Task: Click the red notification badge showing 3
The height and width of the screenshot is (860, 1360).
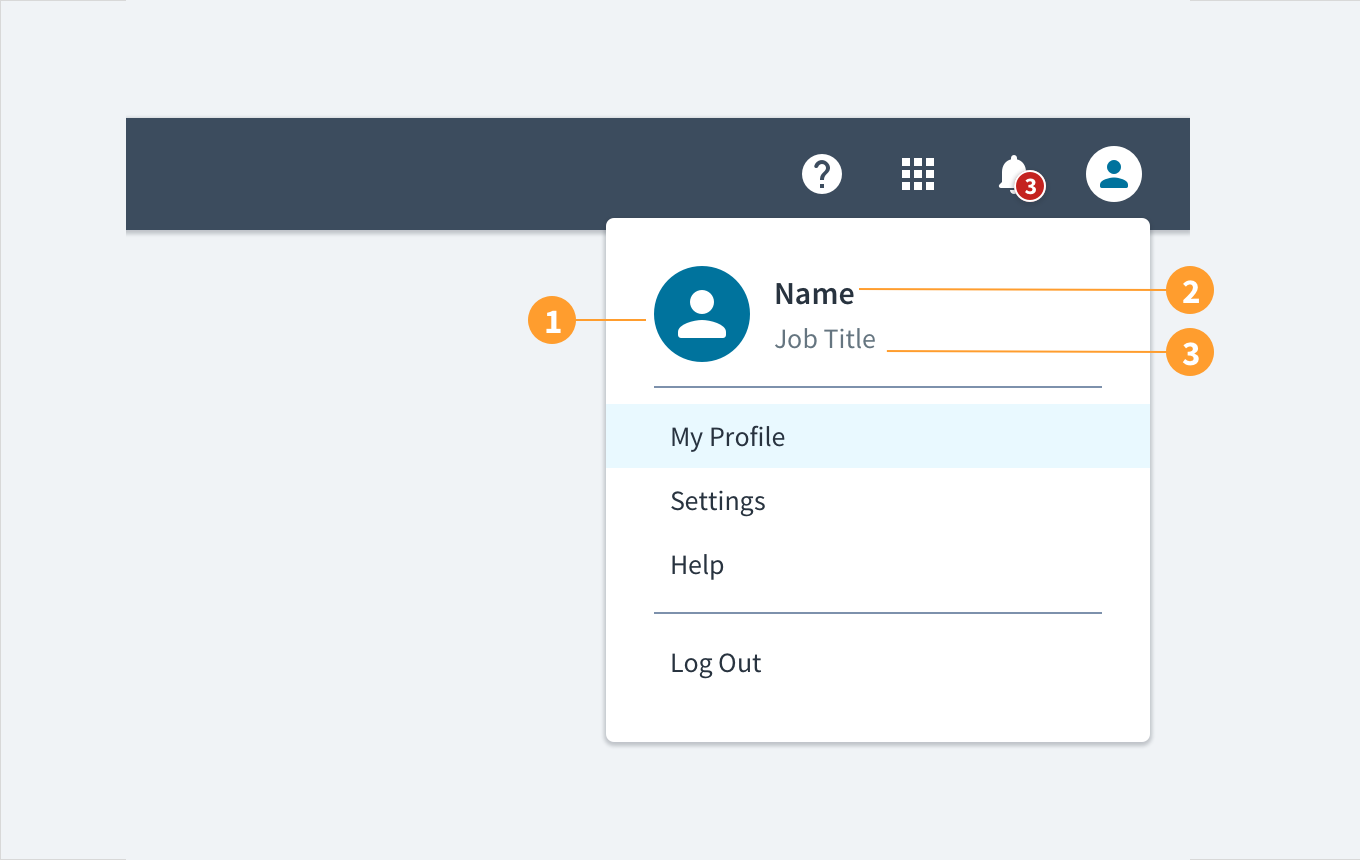Action: pos(1031,186)
